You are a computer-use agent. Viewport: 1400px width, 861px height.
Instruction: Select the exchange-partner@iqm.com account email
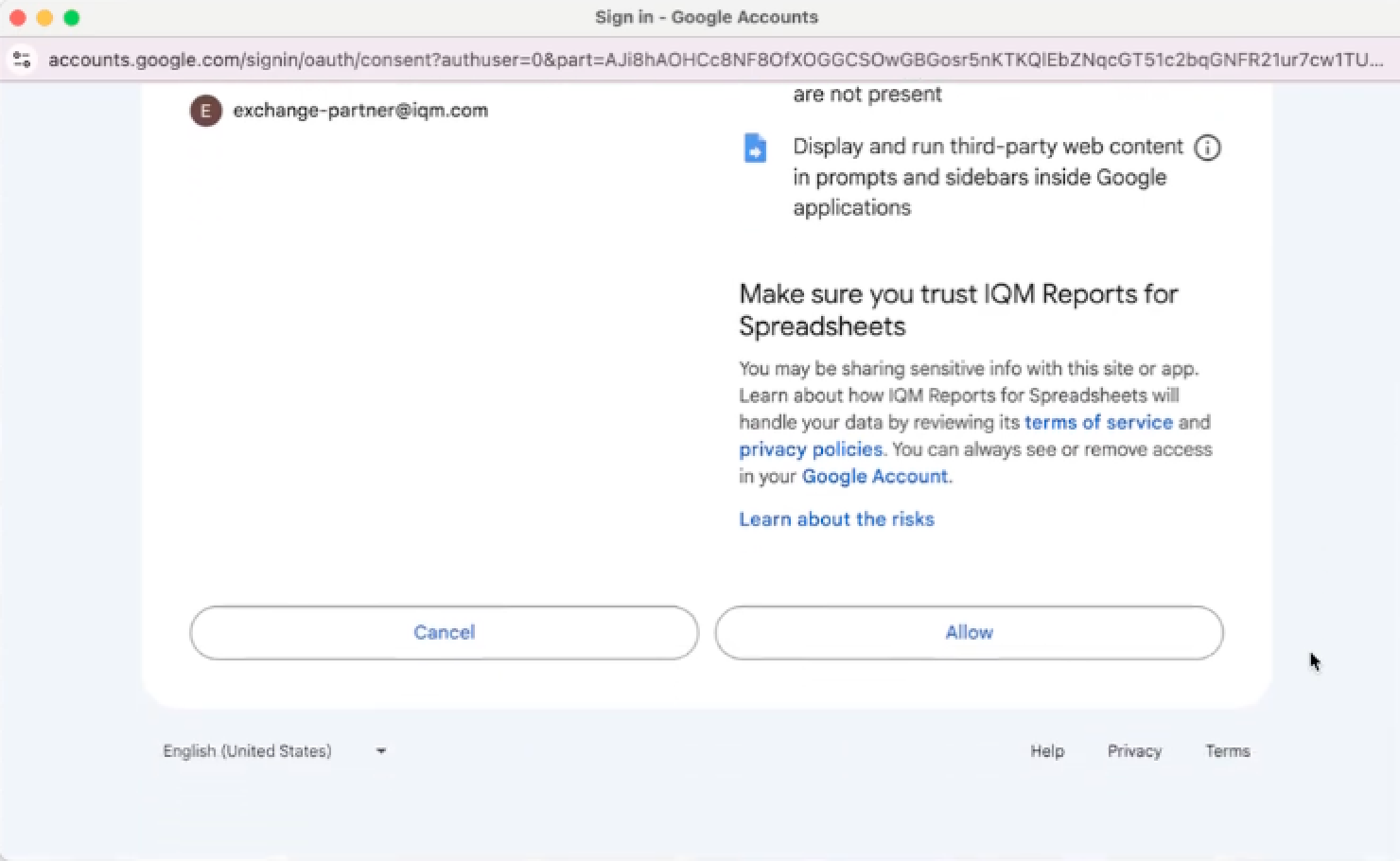360,111
